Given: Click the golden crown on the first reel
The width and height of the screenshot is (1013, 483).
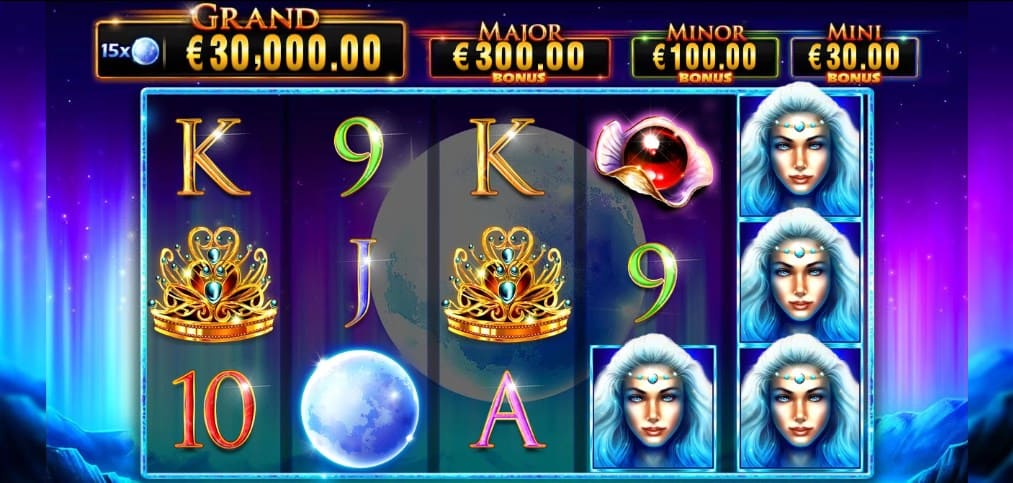Looking at the screenshot, I should pyautogui.click(x=214, y=283).
